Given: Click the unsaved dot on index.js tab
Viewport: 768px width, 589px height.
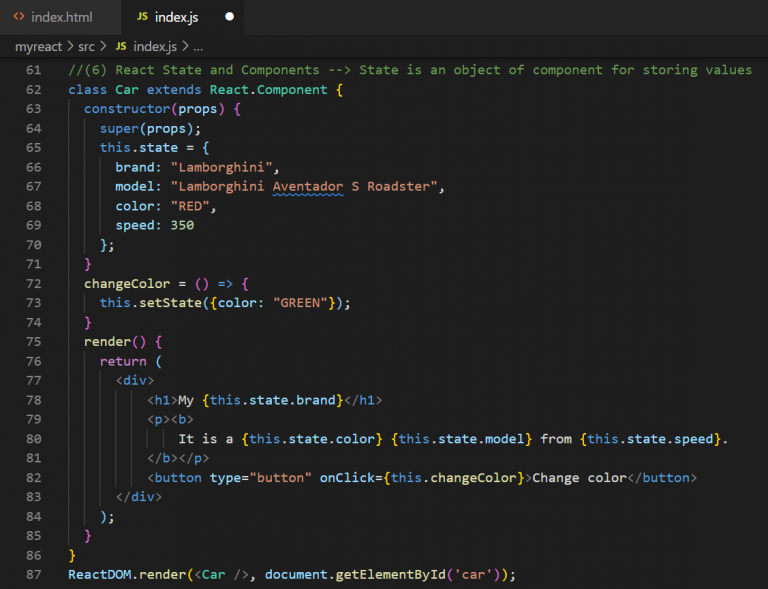Looking at the screenshot, I should click(230, 17).
